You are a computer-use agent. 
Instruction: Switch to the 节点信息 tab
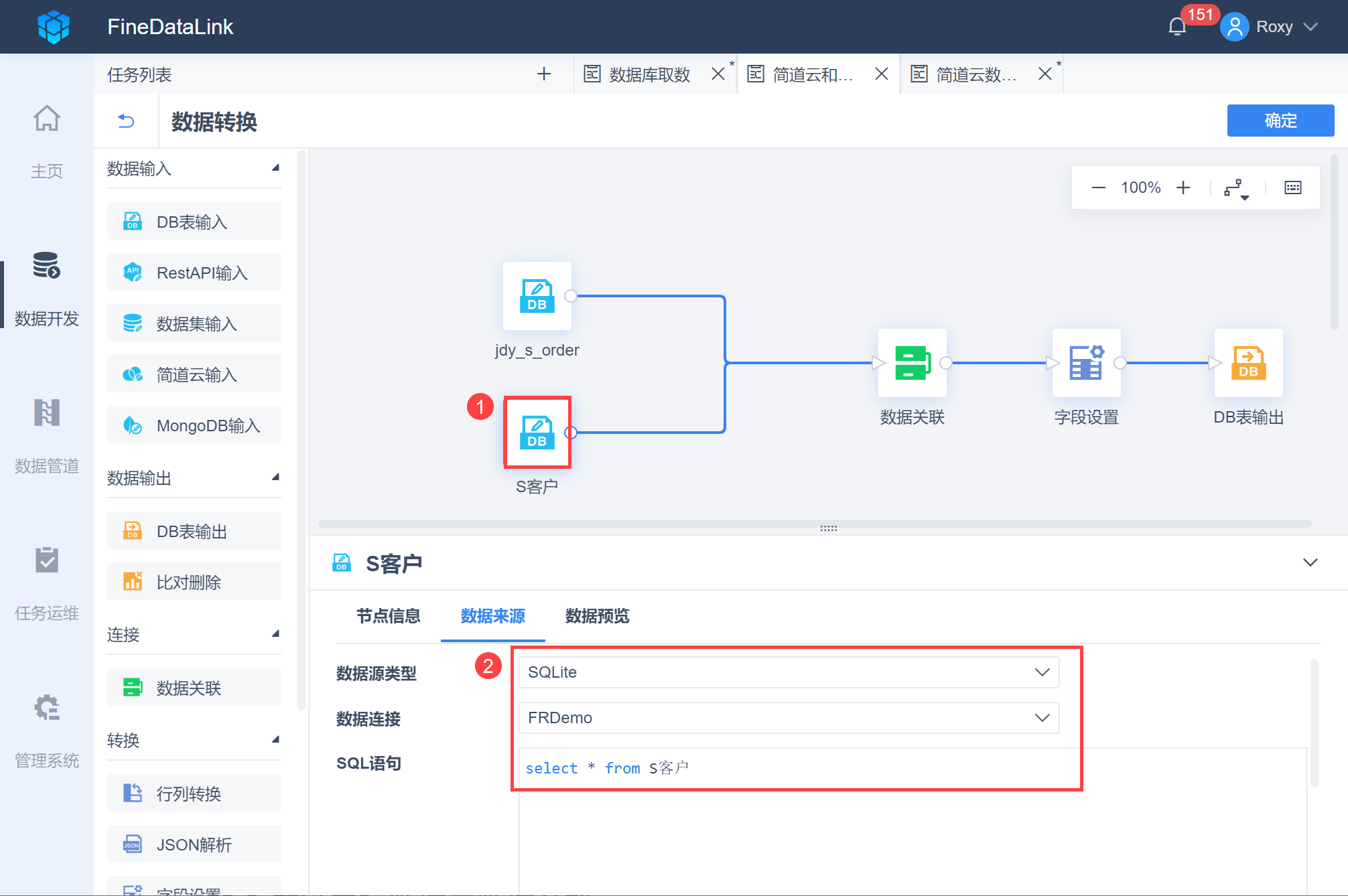coord(388,616)
